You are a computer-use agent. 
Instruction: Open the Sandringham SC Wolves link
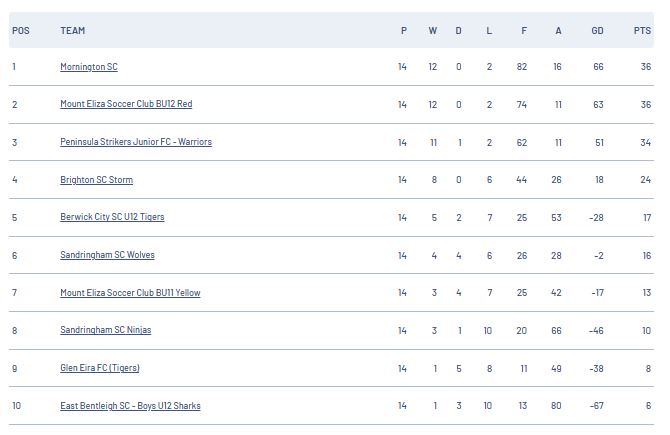tap(107, 255)
